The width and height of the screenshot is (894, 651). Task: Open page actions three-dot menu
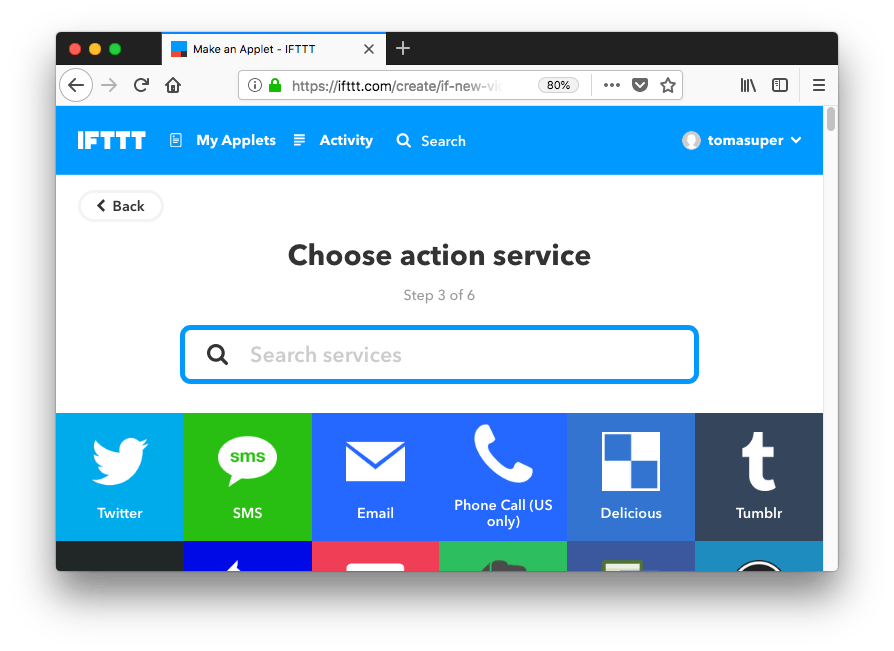point(612,86)
